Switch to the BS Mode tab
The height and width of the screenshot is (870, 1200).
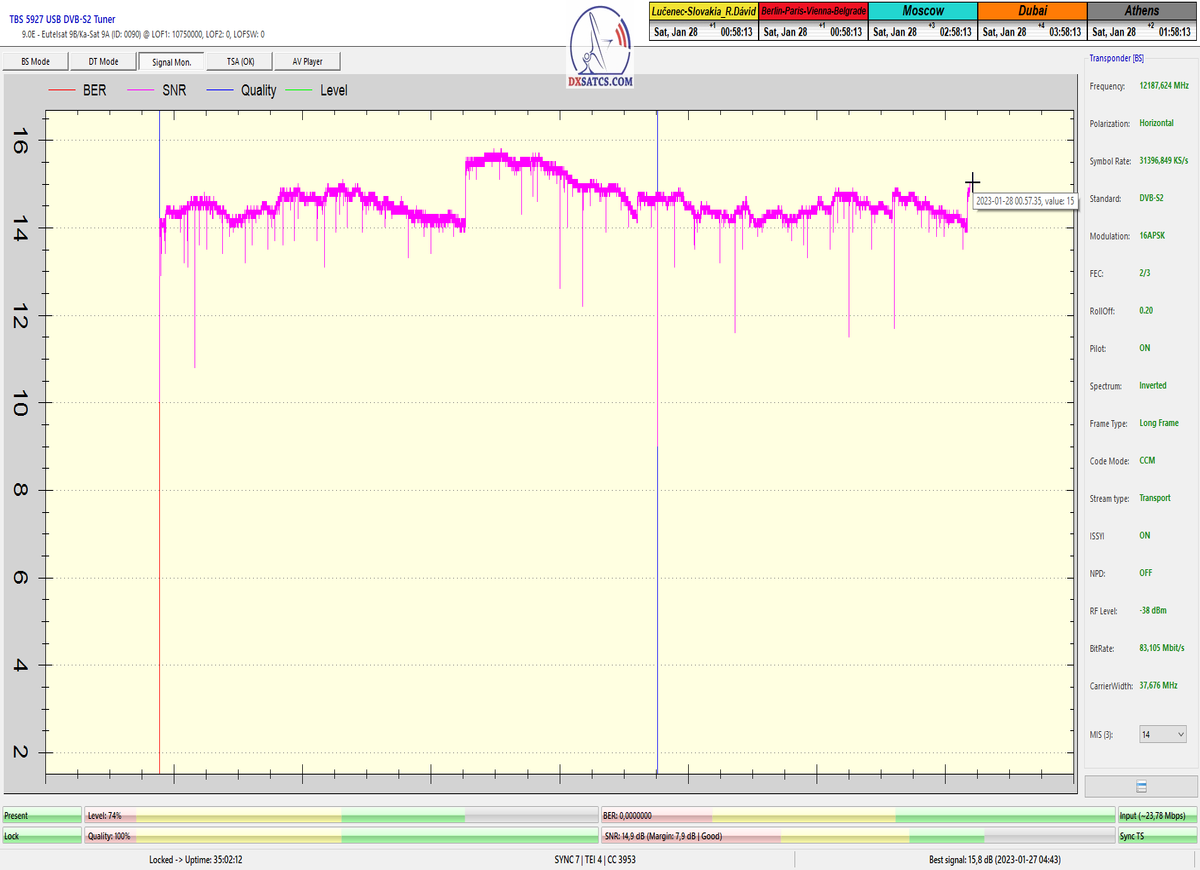35,61
